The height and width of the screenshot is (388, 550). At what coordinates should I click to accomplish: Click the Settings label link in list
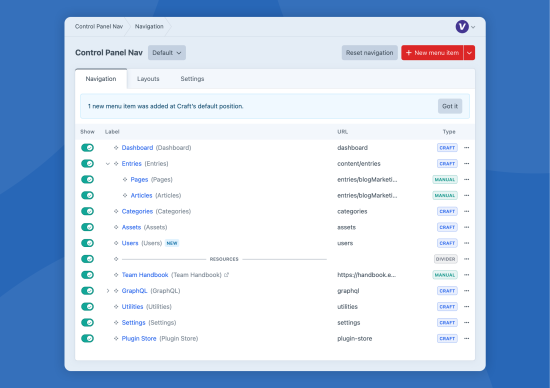pyautogui.click(x=133, y=323)
